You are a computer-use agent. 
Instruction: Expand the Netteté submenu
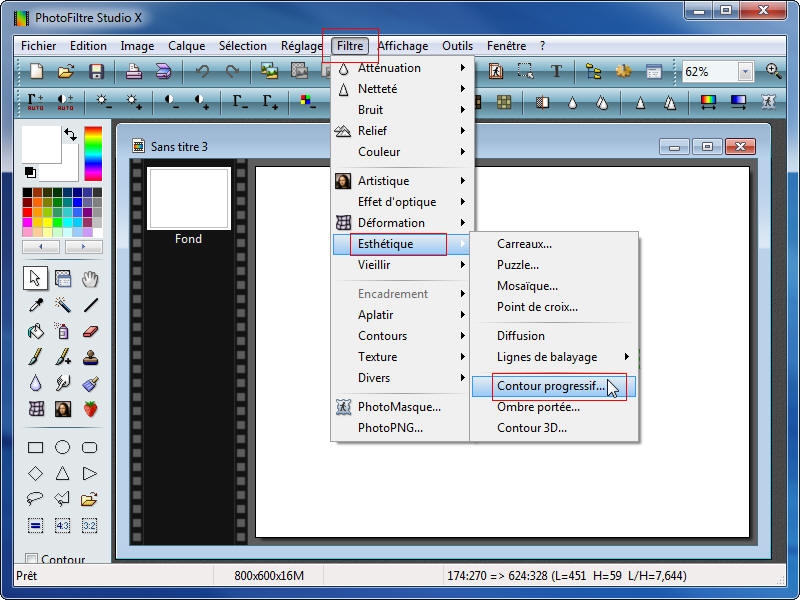tap(403, 89)
